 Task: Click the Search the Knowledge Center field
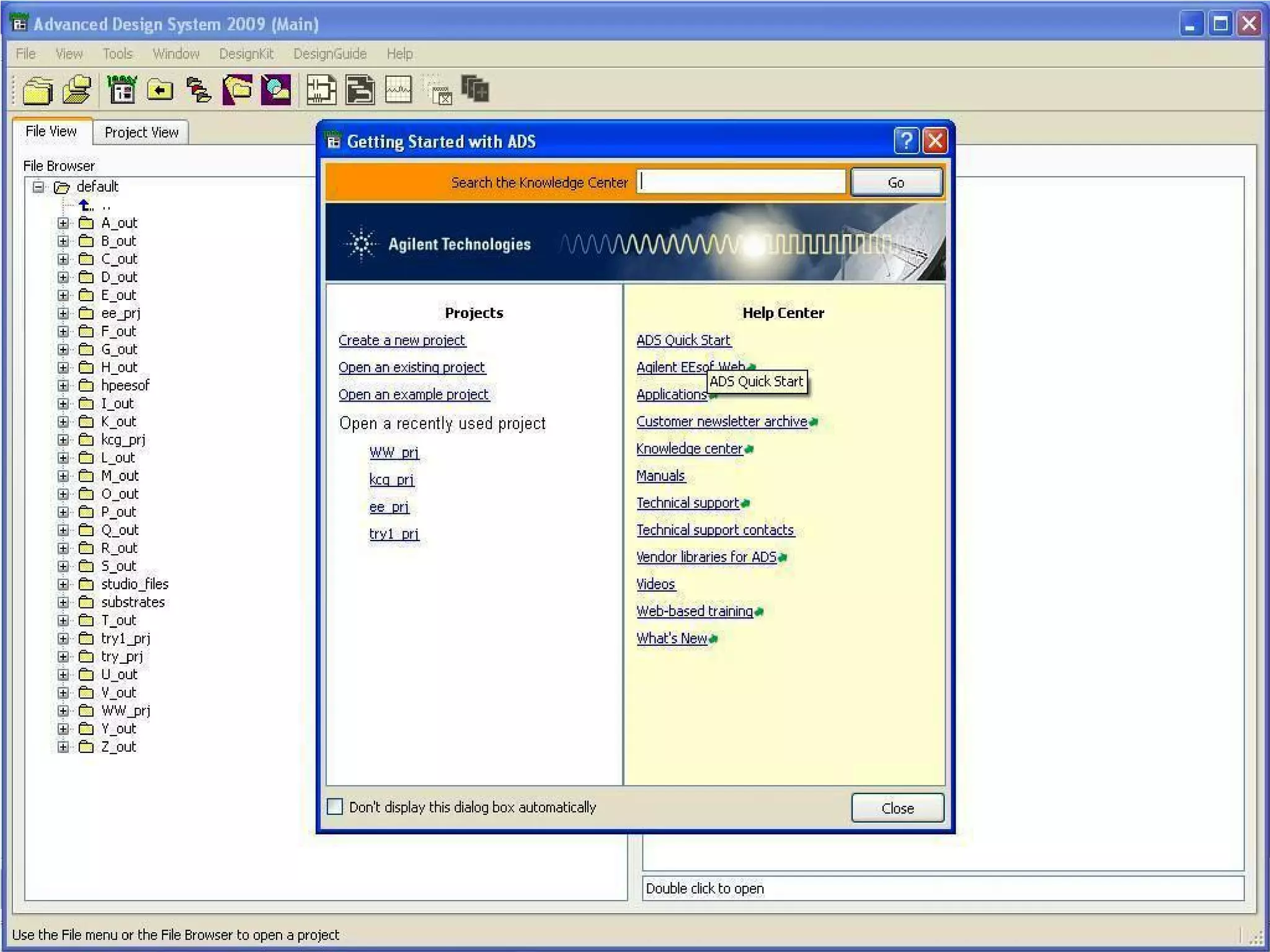[x=741, y=182]
